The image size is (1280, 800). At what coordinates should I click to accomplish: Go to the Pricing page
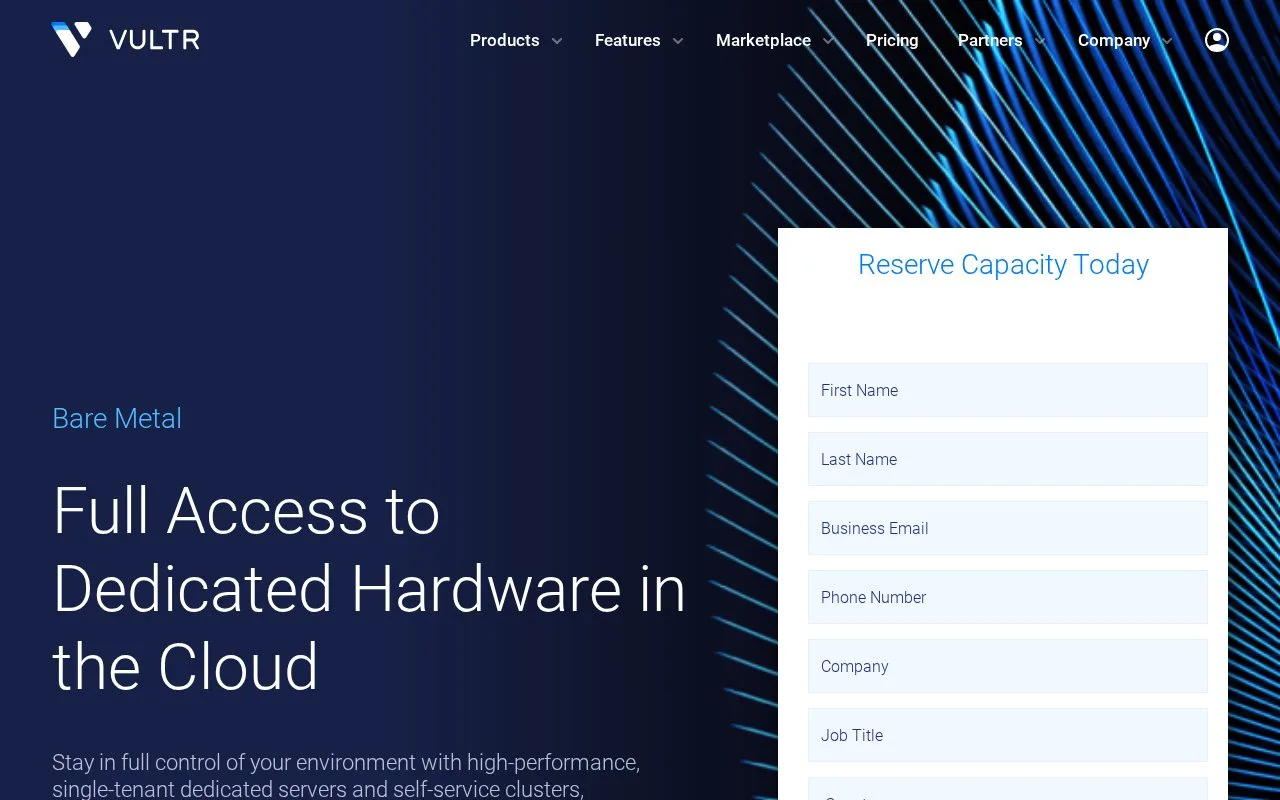tap(892, 40)
